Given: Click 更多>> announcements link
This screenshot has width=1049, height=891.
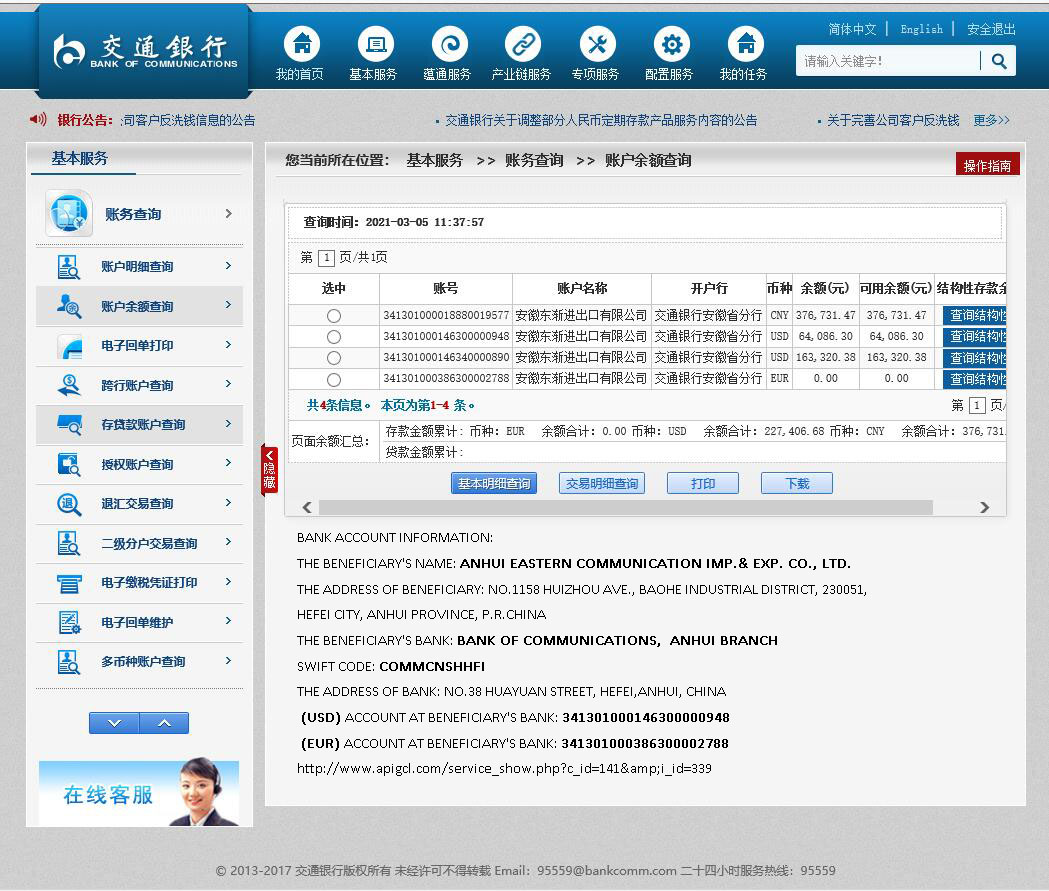Looking at the screenshot, I should click(991, 120).
